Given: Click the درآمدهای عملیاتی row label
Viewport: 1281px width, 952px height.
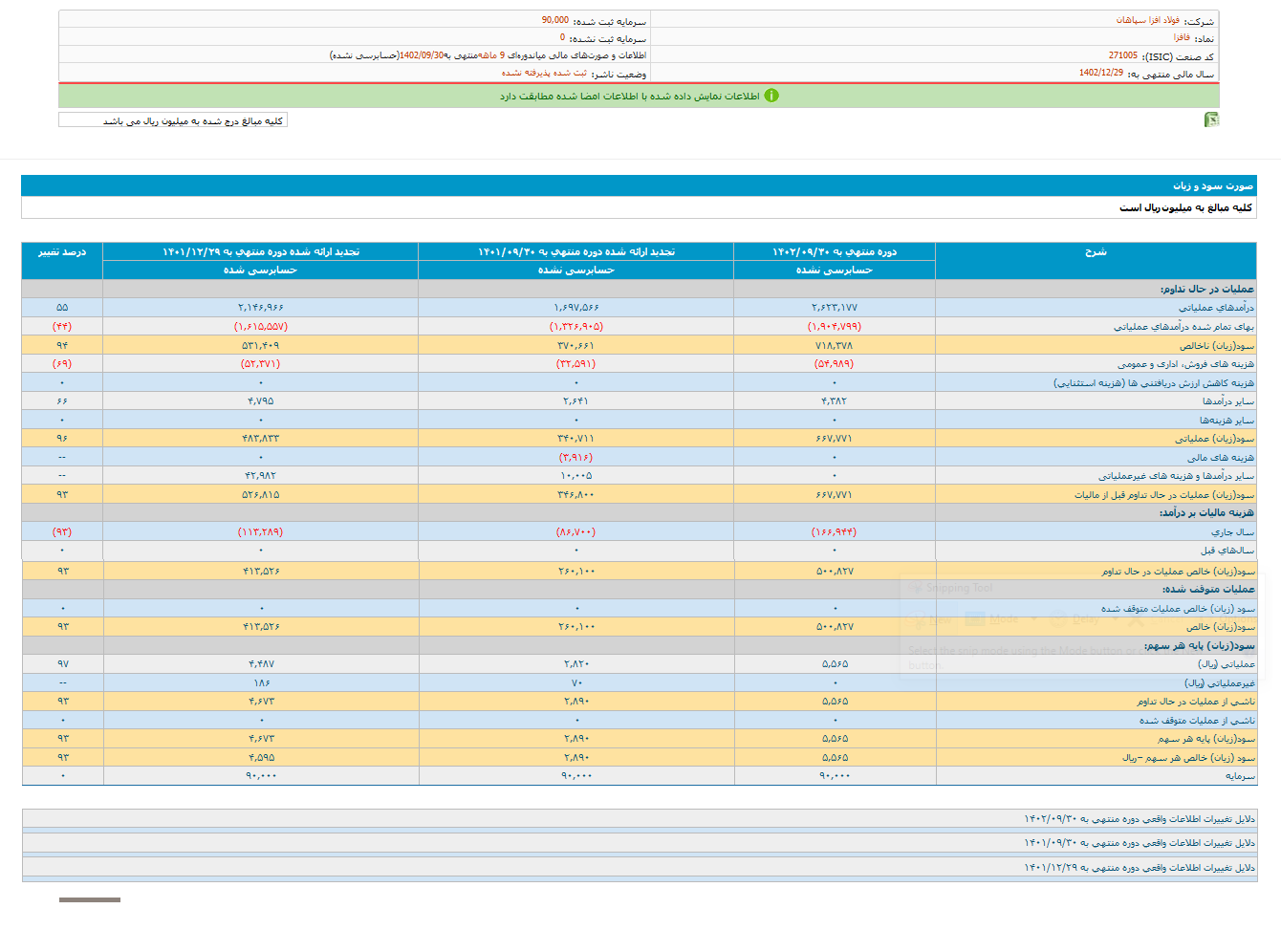Looking at the screenshot, I should tap(1215, 308).
